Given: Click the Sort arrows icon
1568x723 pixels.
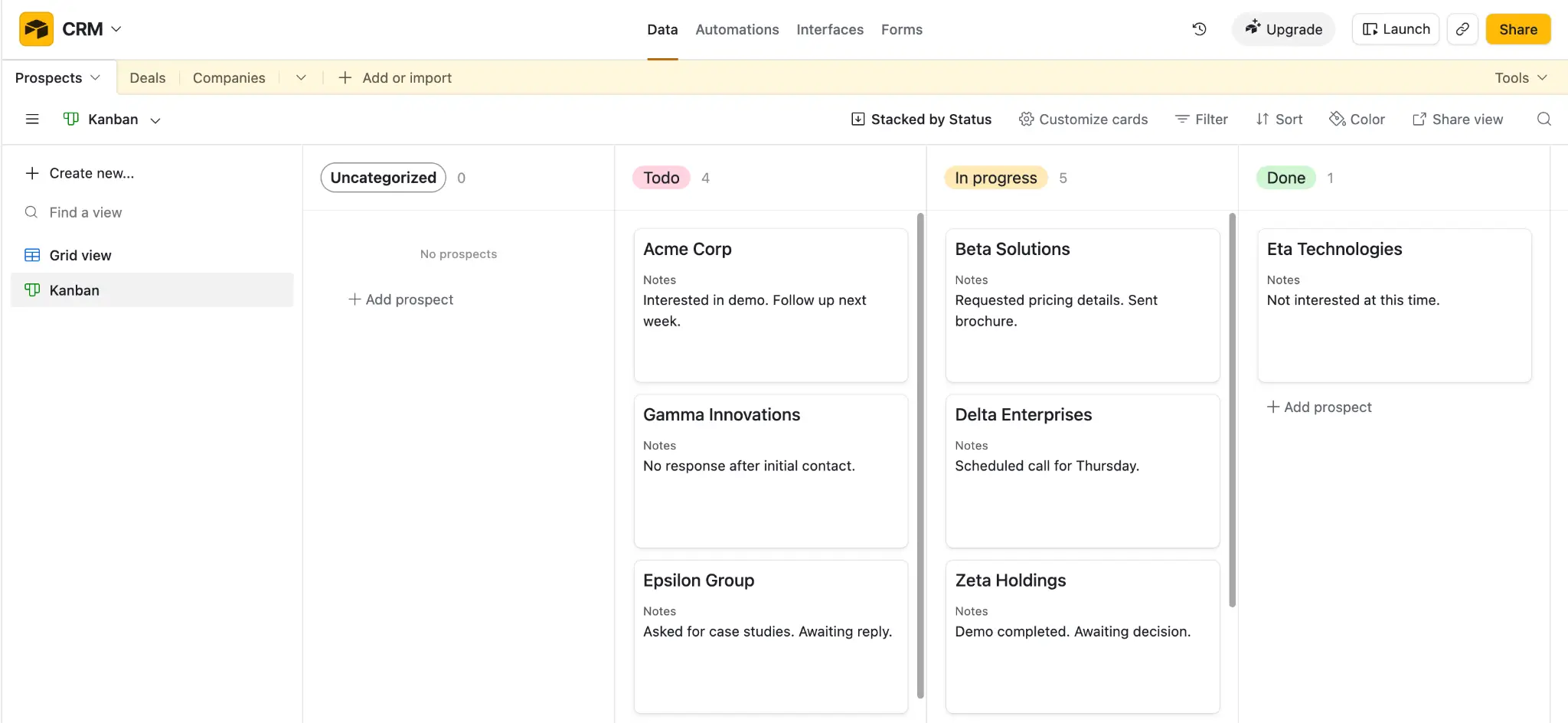Looking at the screenshot, I should click(1263, 119).
